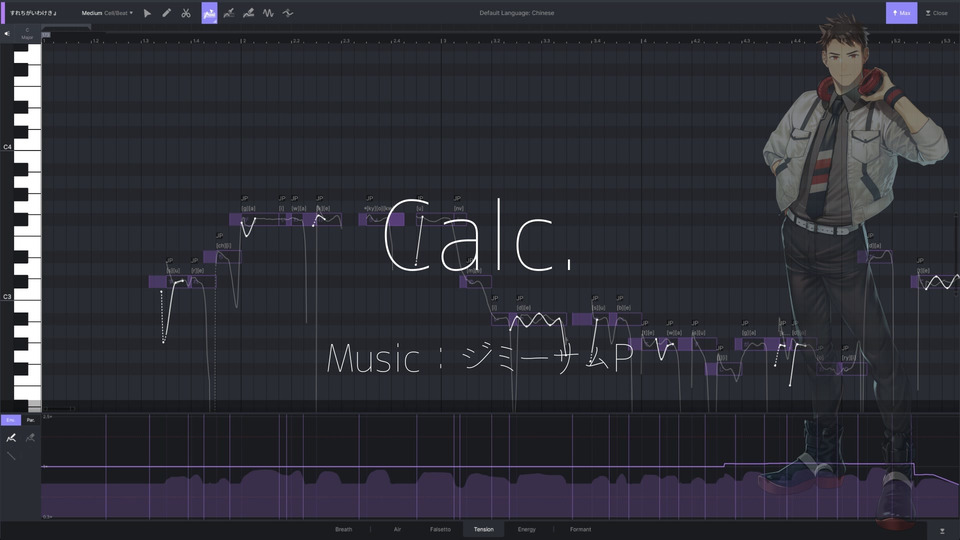The image size is (960, 540).
Task: Click the horizontal zoom slider below the piano
Action: click(58, 408)
